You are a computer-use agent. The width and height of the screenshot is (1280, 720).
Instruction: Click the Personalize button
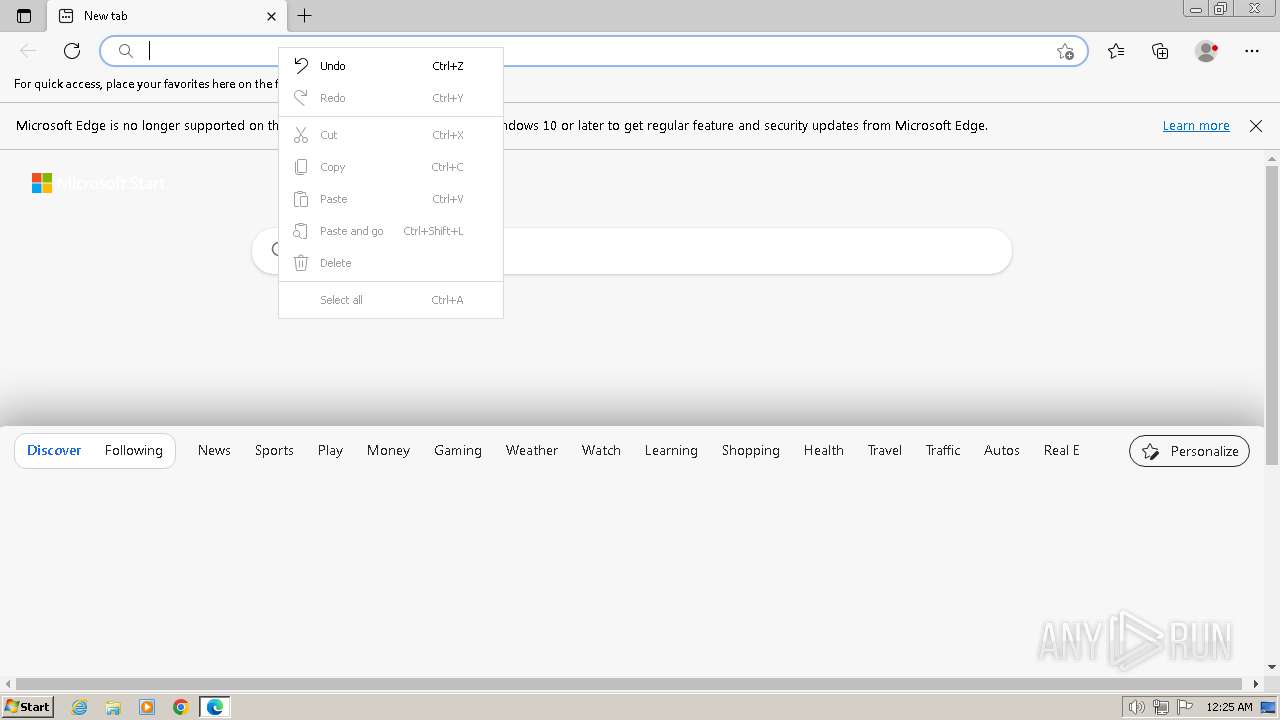(x=1190, y=451)
